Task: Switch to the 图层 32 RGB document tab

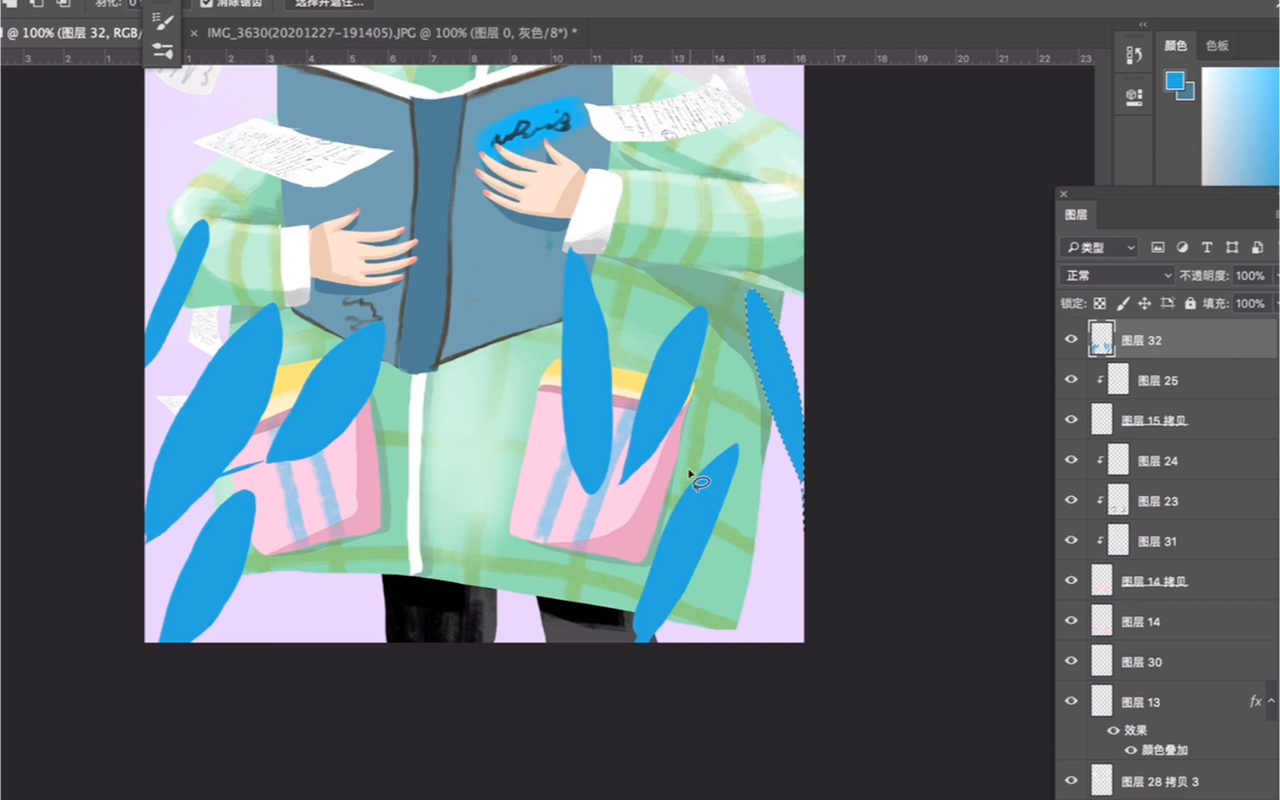Action: [x=70, y=33]
